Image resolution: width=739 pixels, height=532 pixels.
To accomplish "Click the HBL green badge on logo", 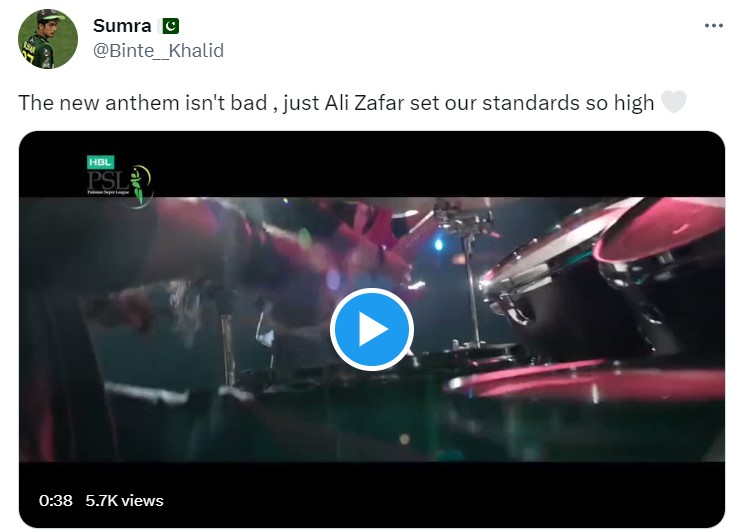I will pos(100,162).
